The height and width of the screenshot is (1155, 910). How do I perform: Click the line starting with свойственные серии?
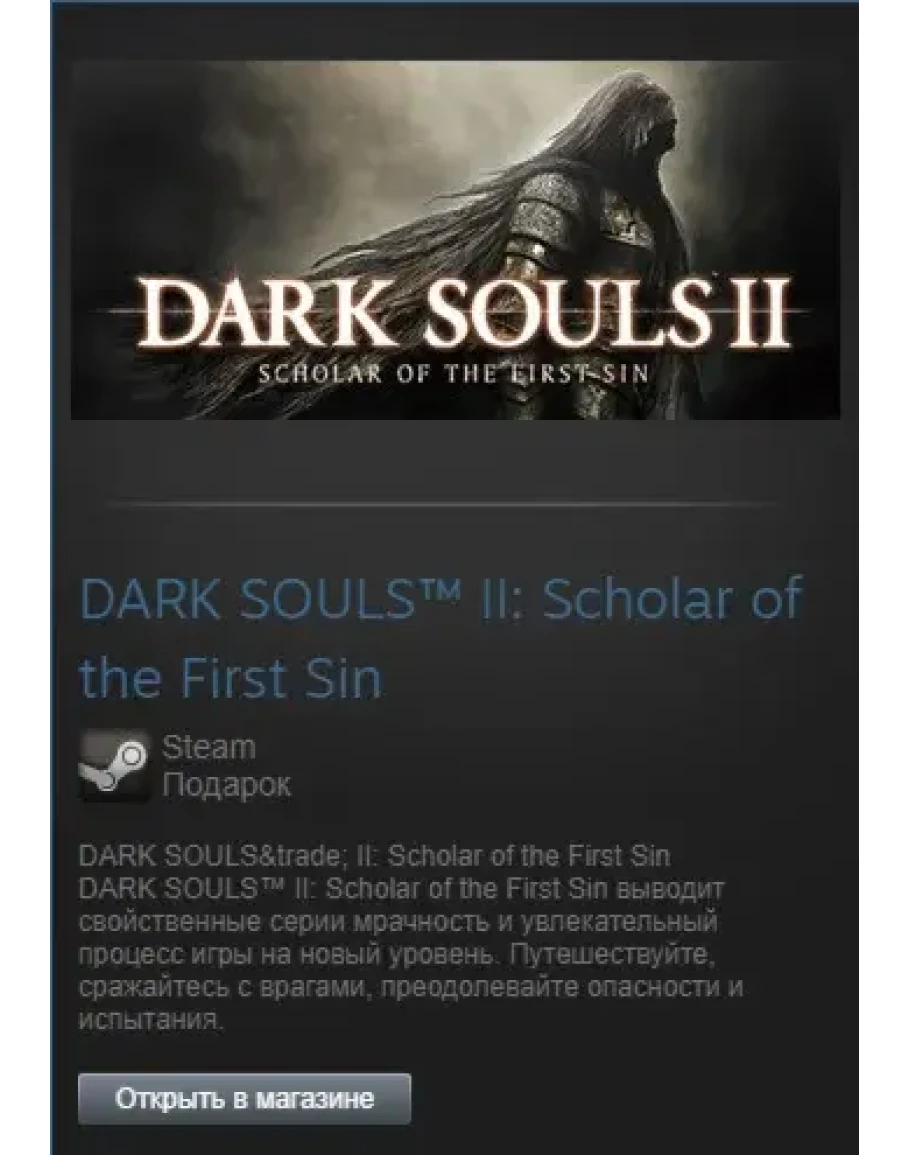coord(398,922)
